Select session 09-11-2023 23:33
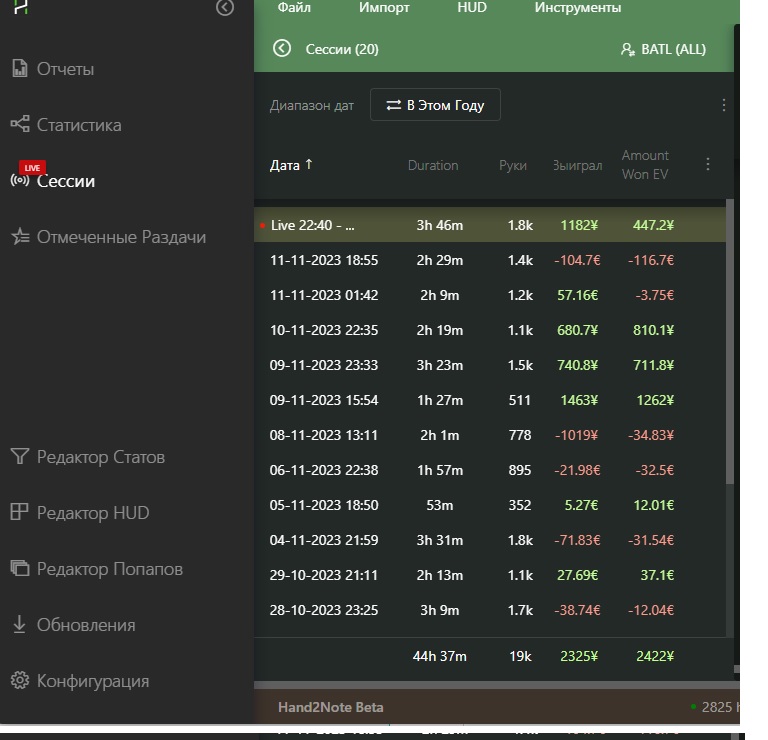Image resolution: width=768 pixels, height=740 pixels. [490, 365]
